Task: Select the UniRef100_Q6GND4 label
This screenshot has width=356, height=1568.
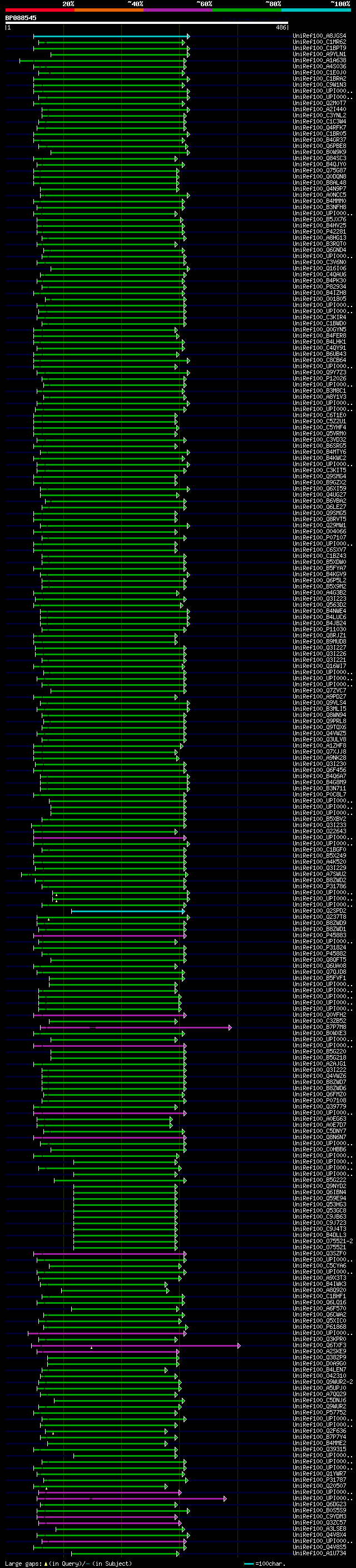Action: point(319,250)
